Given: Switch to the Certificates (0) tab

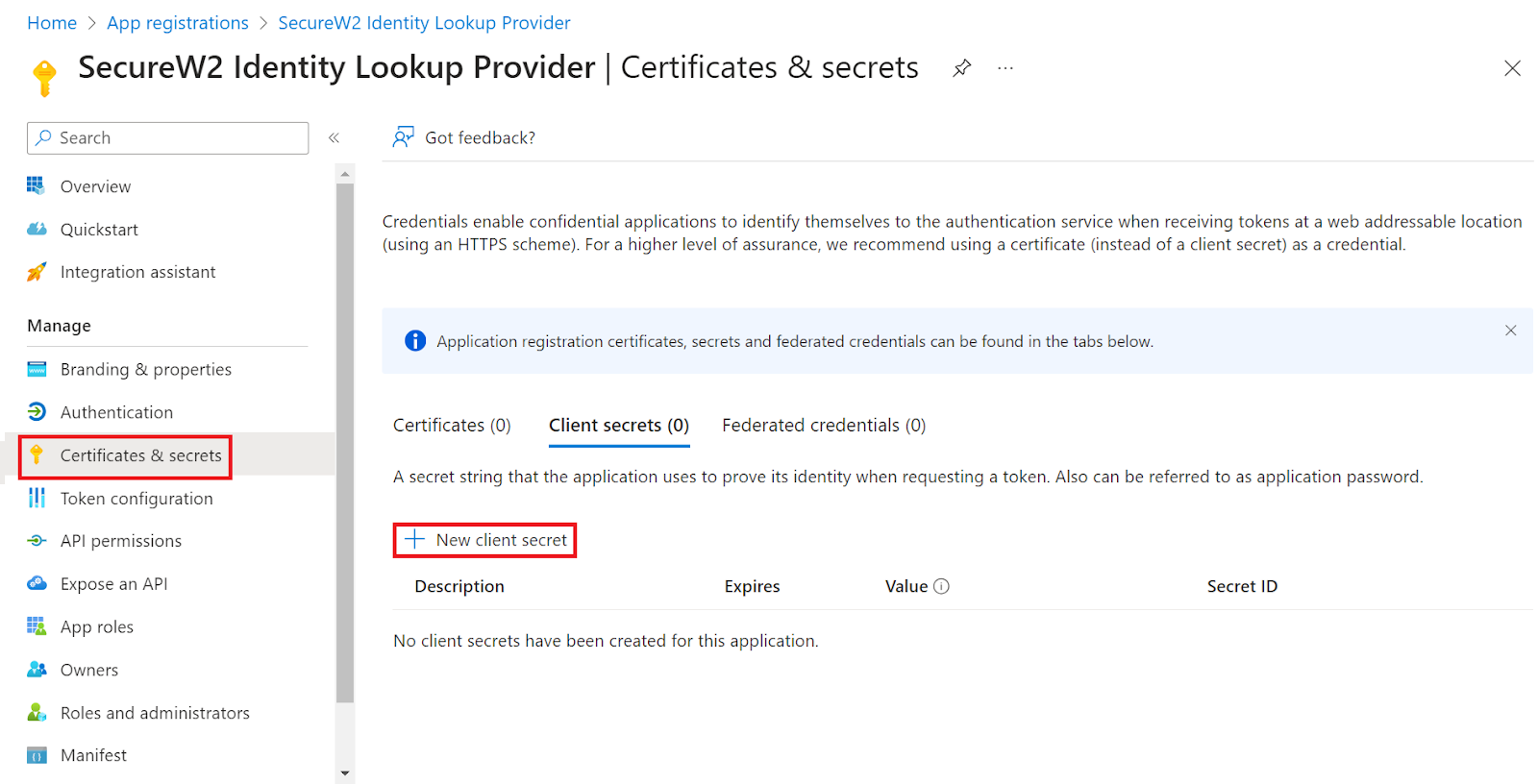Looking at the screenshot, I should click(x=452, y=426).
